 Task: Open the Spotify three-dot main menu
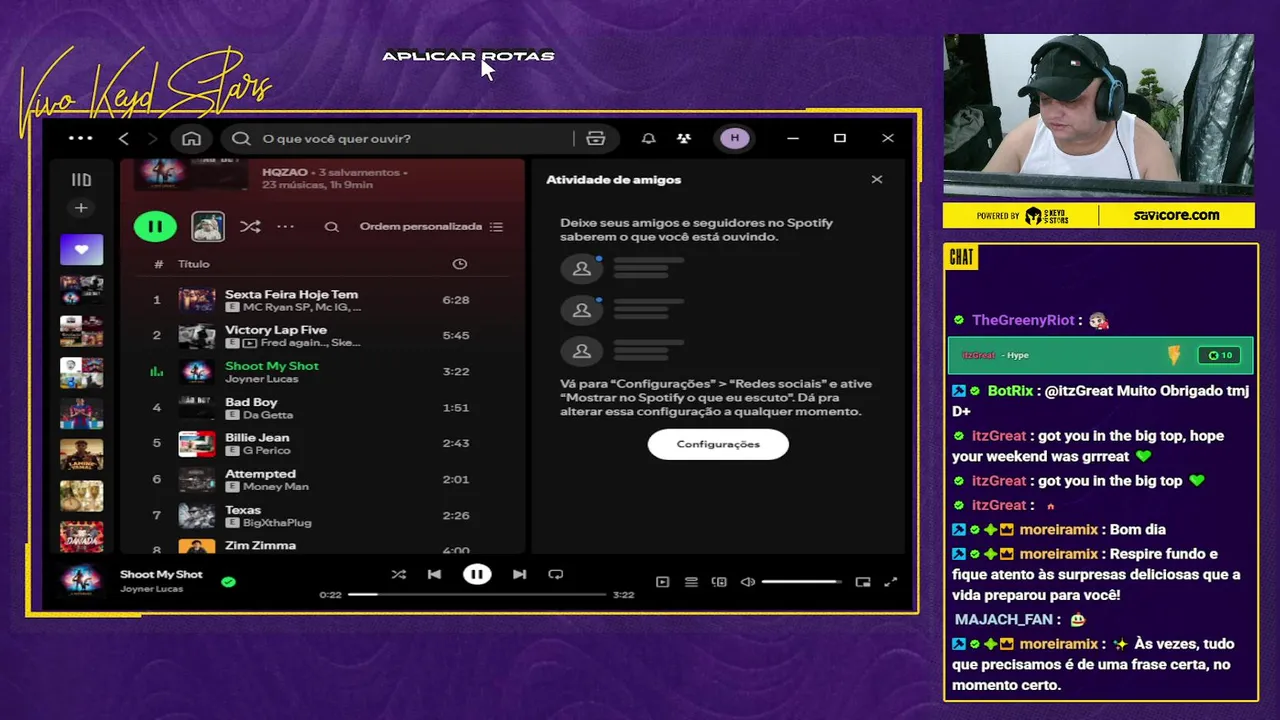click(x=80, y=138)
